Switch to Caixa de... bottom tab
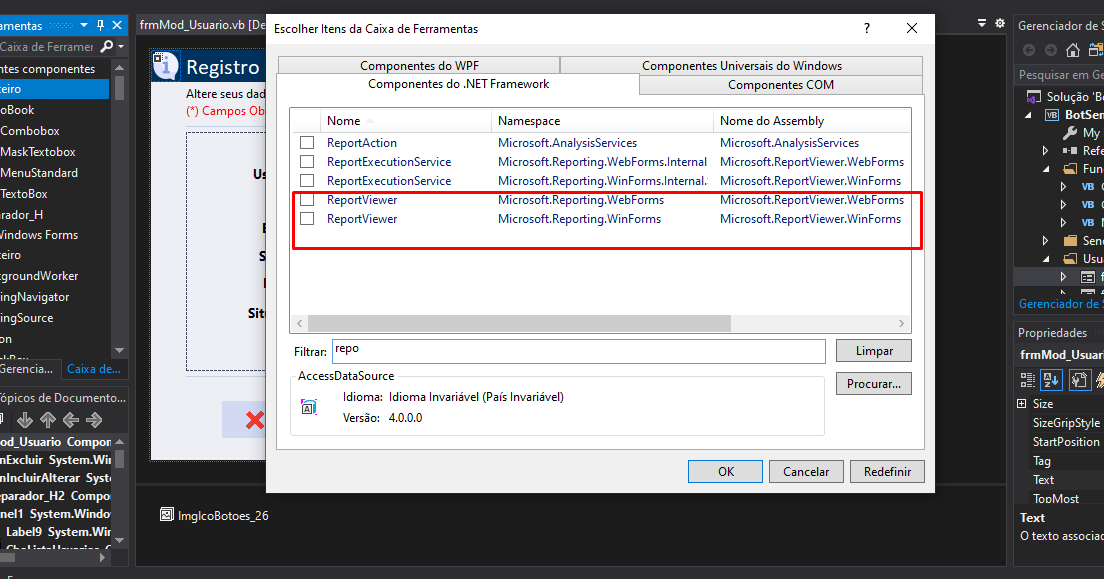 [x=94, y=368]
